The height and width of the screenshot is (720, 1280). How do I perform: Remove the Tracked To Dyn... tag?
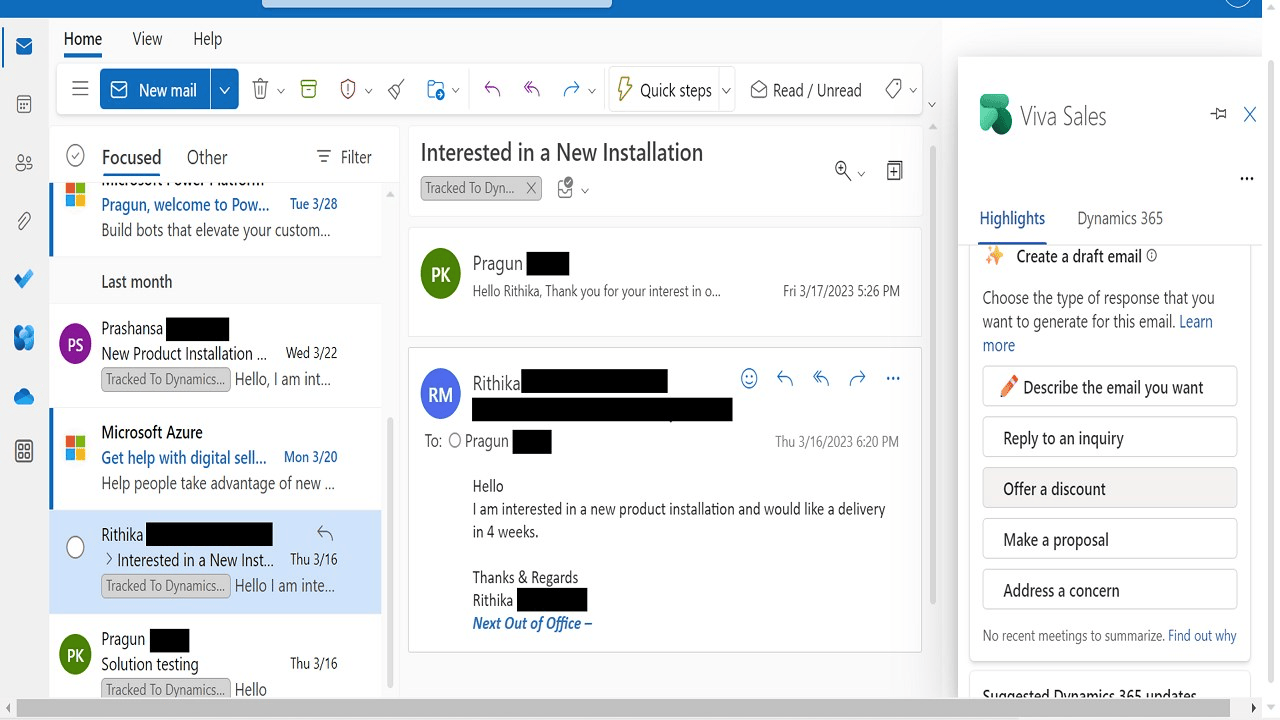click(531, 188)
